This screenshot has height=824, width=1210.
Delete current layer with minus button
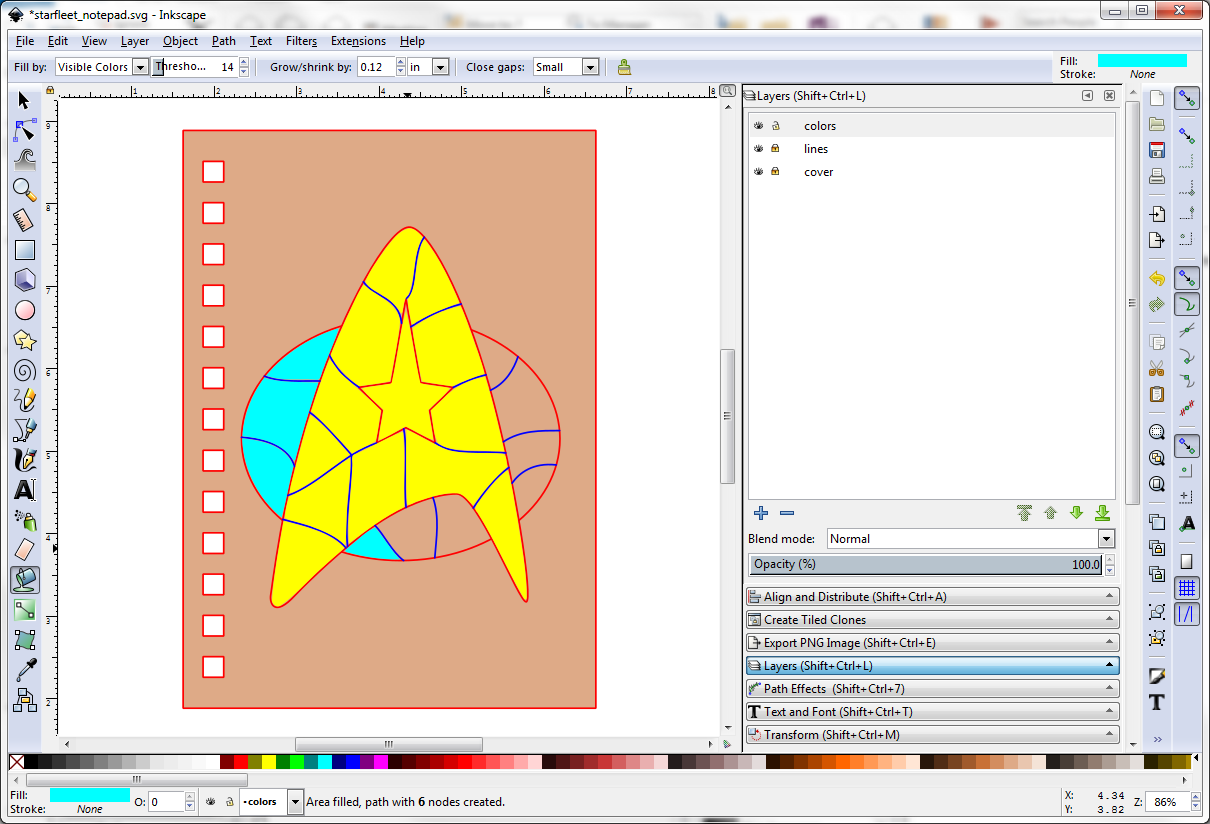(787, 513)
